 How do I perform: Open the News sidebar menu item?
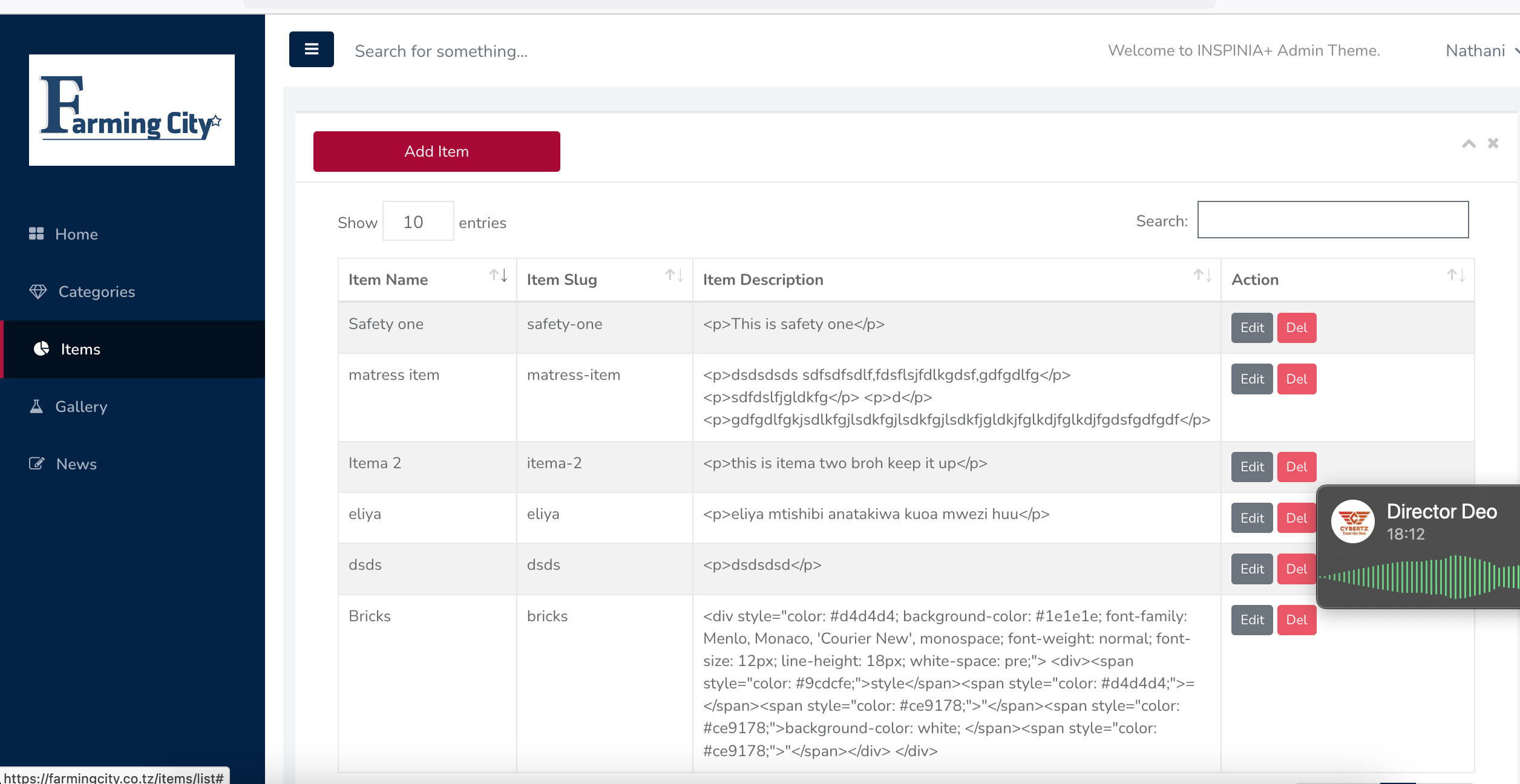coord(76,464)
